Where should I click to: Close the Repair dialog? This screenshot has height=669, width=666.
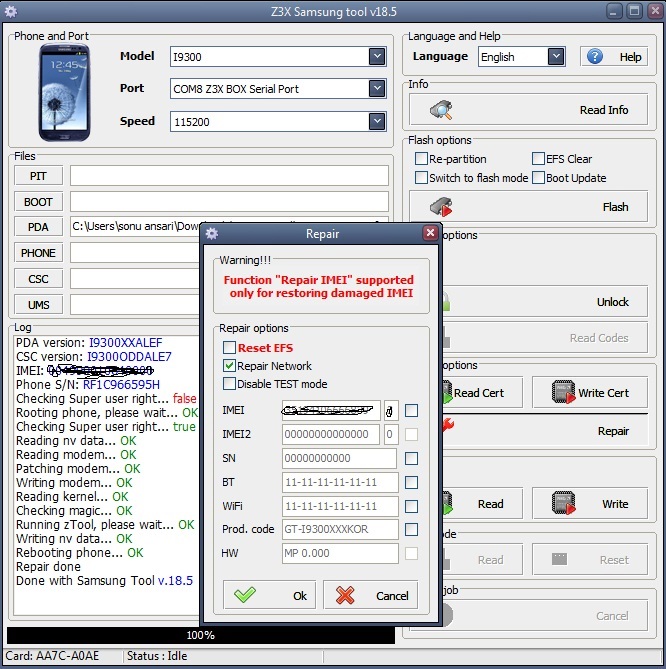tap(430, 233)
